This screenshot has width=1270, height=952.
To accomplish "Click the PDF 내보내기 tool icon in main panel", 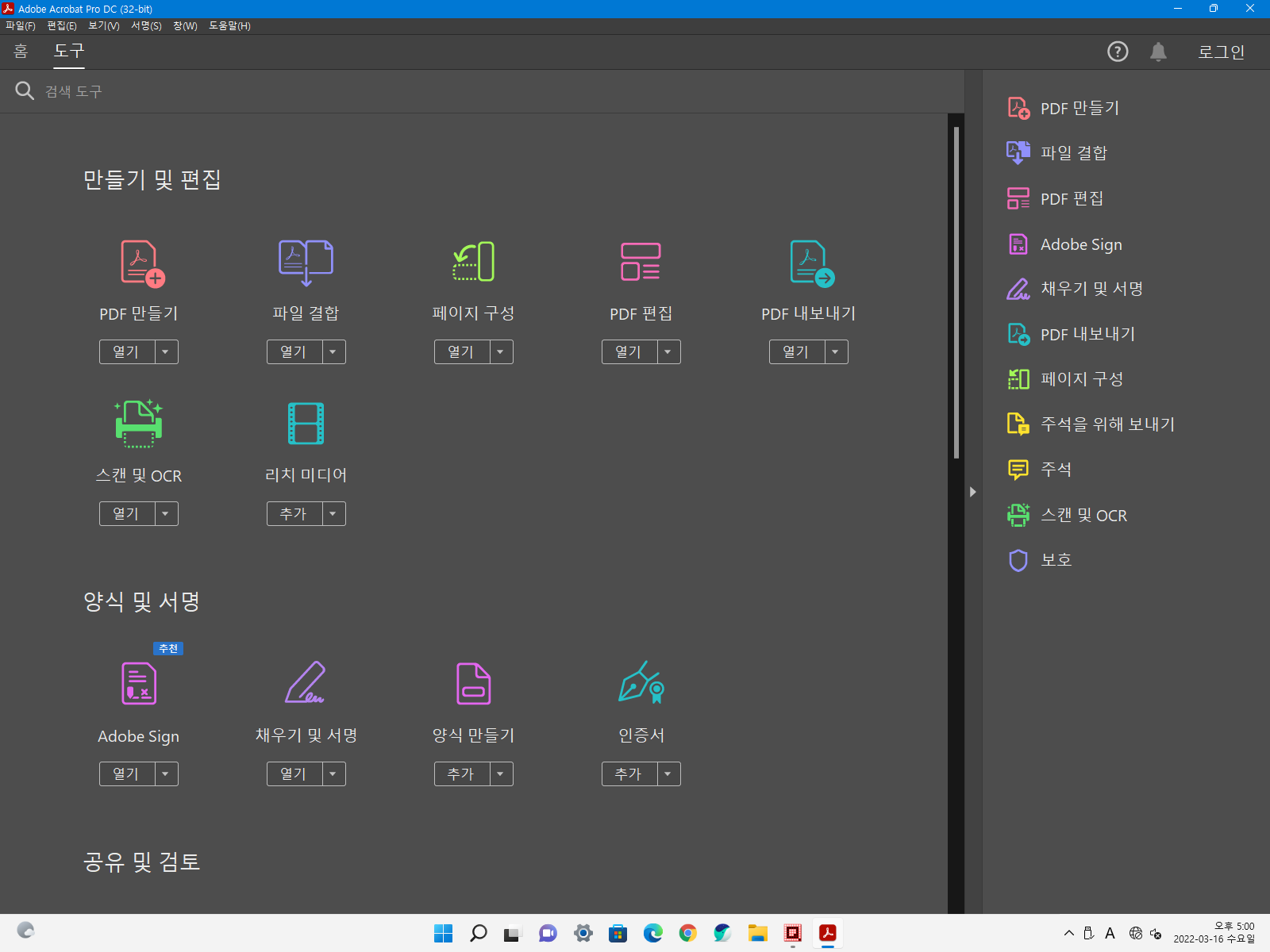I will 812,263.
